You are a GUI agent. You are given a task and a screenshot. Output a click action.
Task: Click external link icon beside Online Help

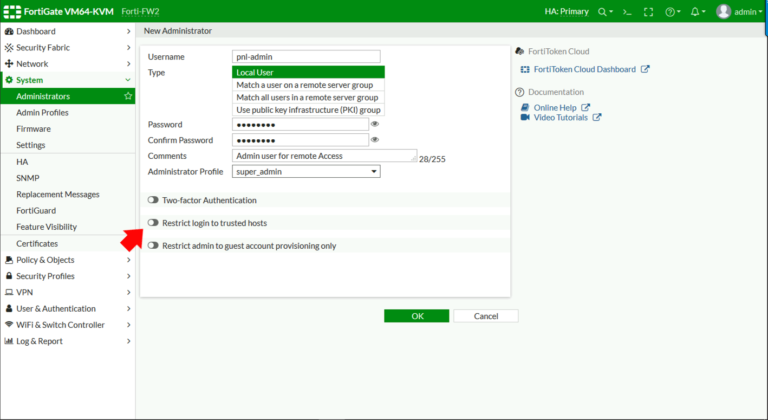[585, 107]
